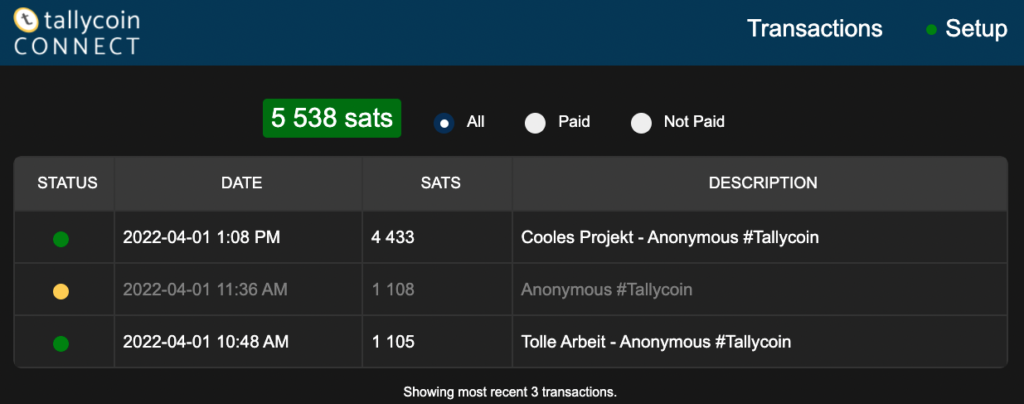Click the 4 433 sats amount cell
Viewport: 1024px width, 404px height.
[438, 238]
